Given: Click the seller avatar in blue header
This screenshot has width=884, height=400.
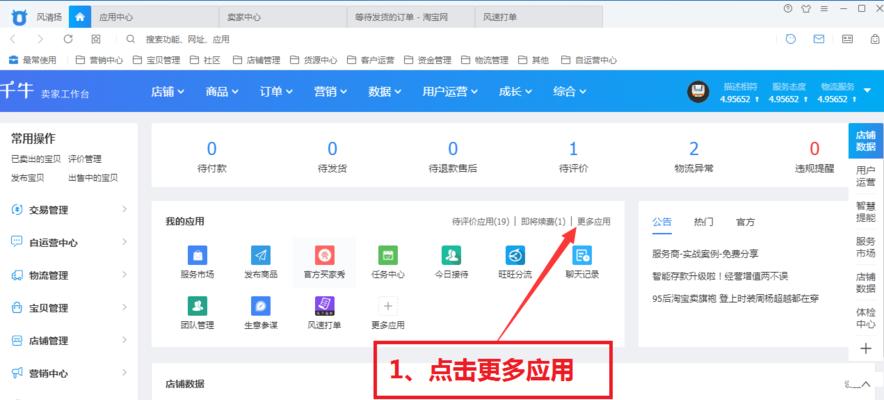Looking at the screenshot, I should pyautogui.click(x=698, y=91).
